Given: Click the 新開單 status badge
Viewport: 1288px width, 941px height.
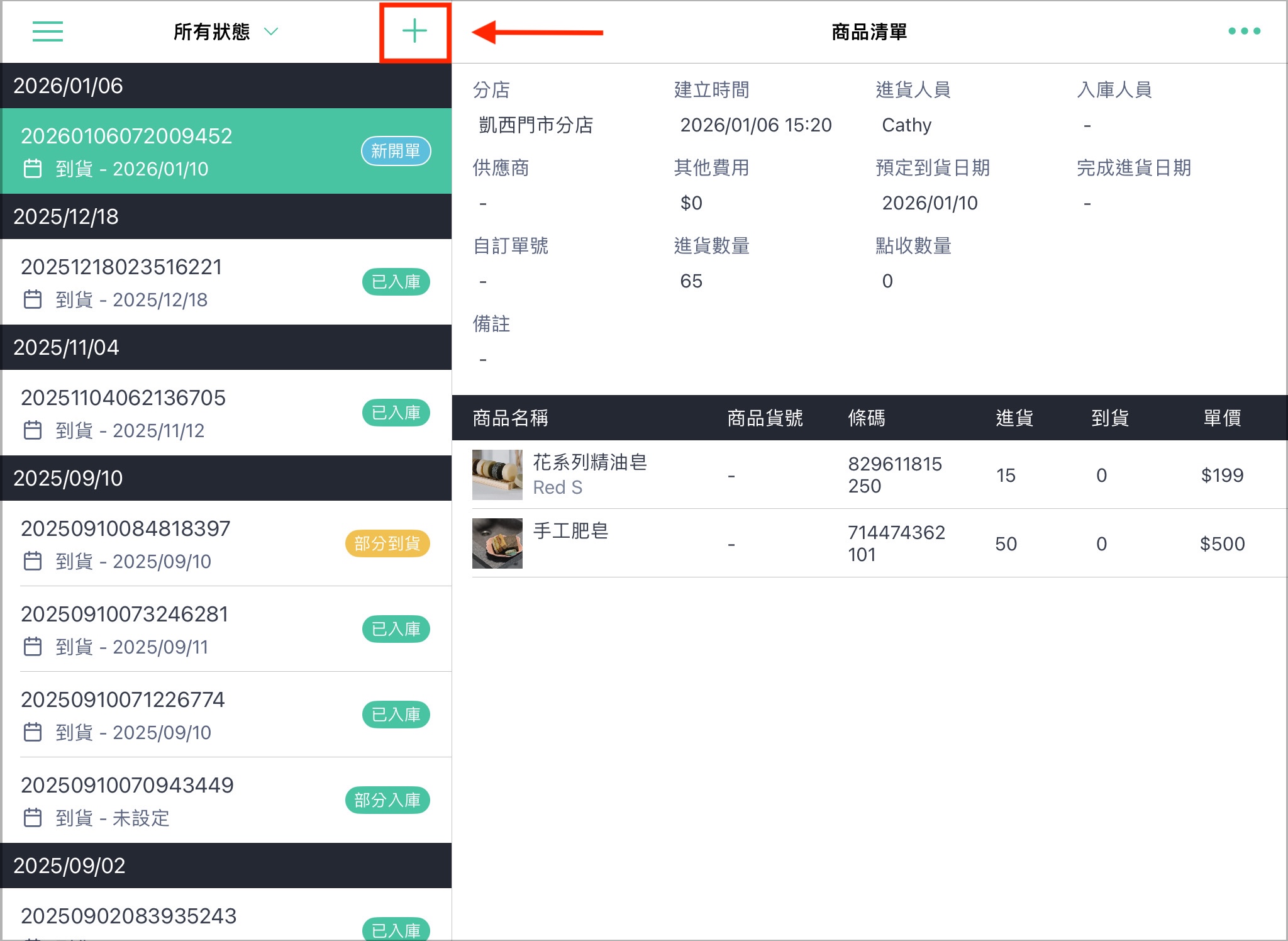Looking at the screenshot, I should (396, 151).
